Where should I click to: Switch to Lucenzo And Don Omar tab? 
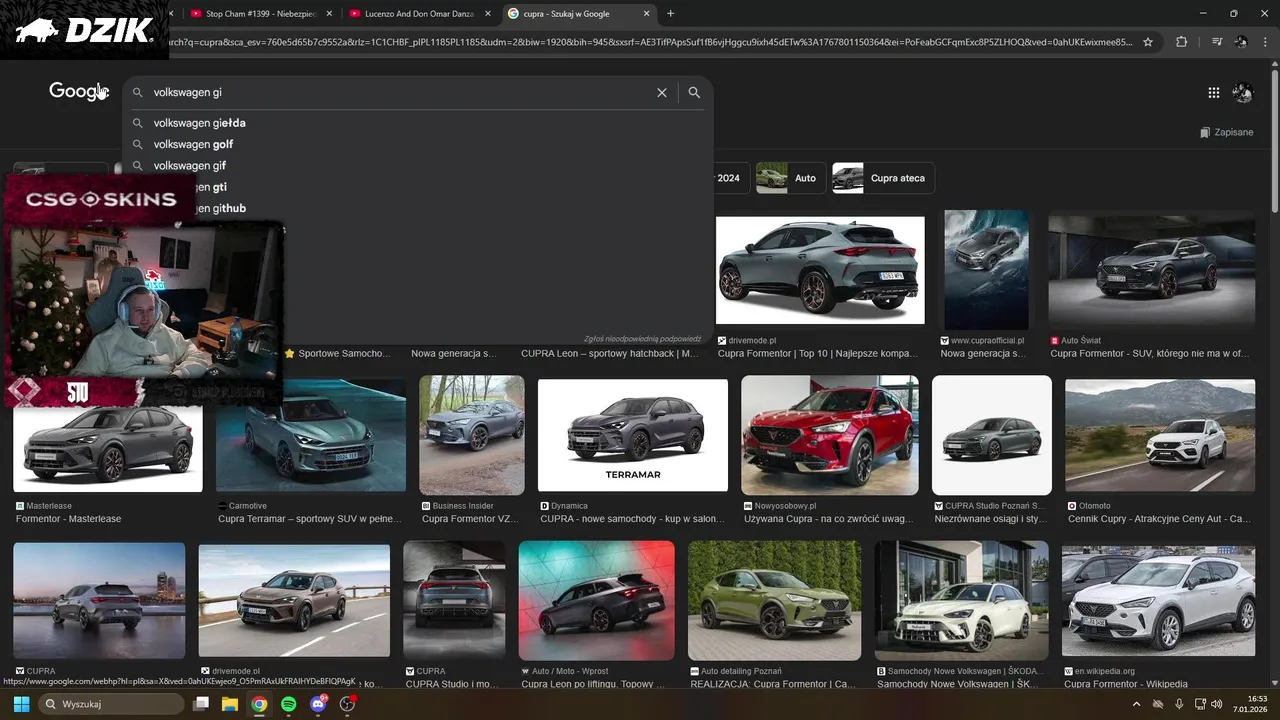click(420, 14)
